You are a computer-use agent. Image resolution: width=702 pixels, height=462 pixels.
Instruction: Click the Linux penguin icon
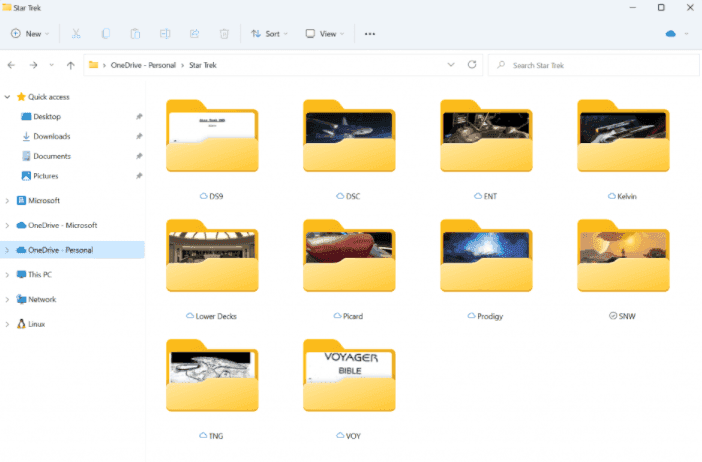21,324
